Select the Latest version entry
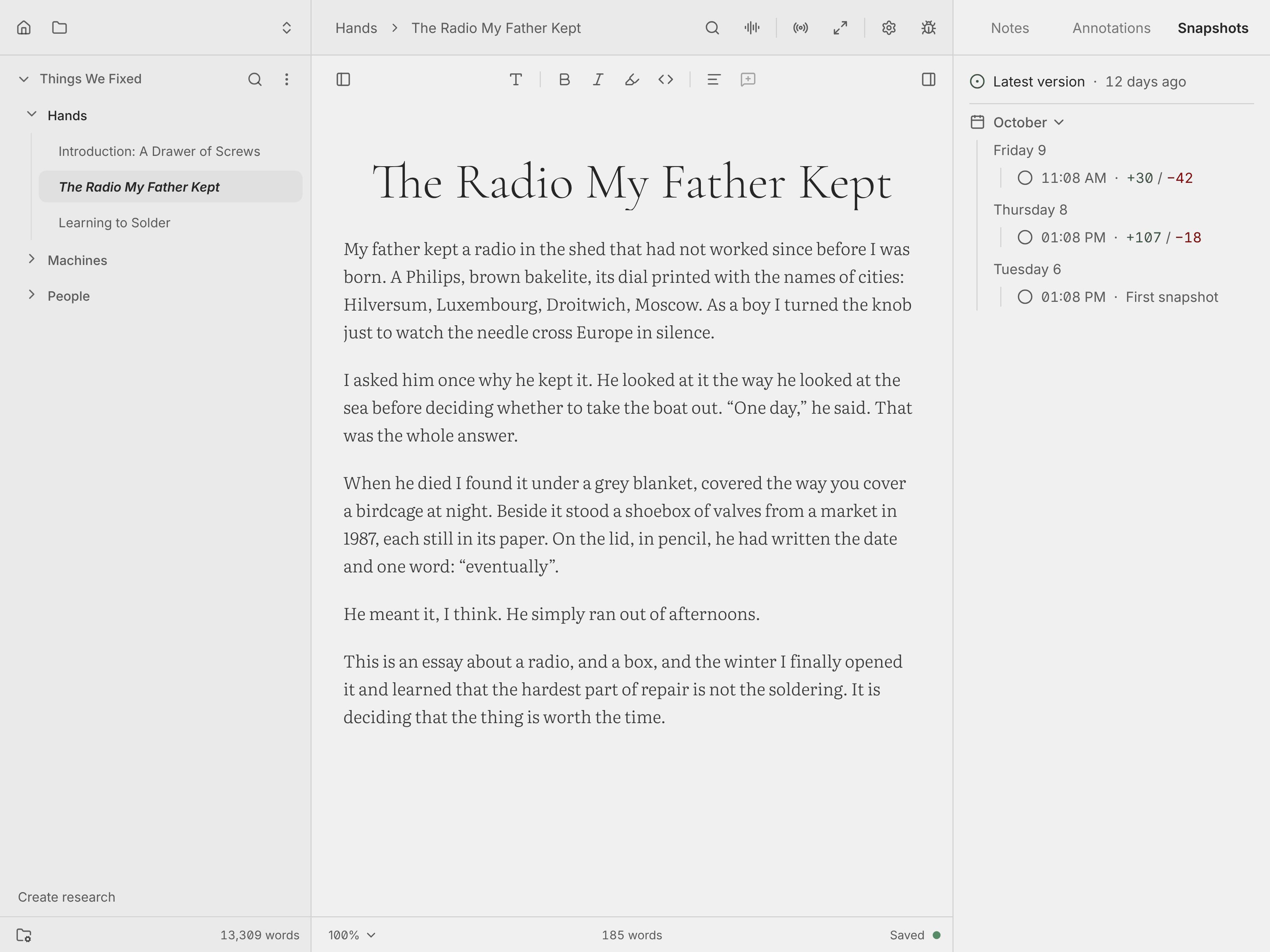This screenshot has width=1270, height=952. [x=1078, y=81]
